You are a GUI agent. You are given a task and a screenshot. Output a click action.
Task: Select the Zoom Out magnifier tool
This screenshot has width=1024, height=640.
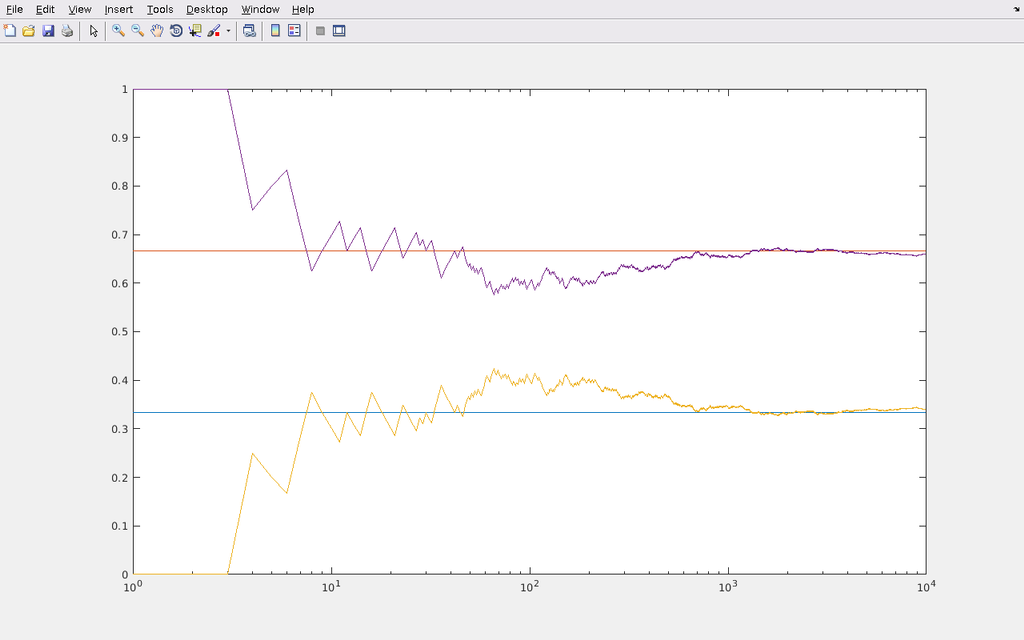click(x=137, y=31)
